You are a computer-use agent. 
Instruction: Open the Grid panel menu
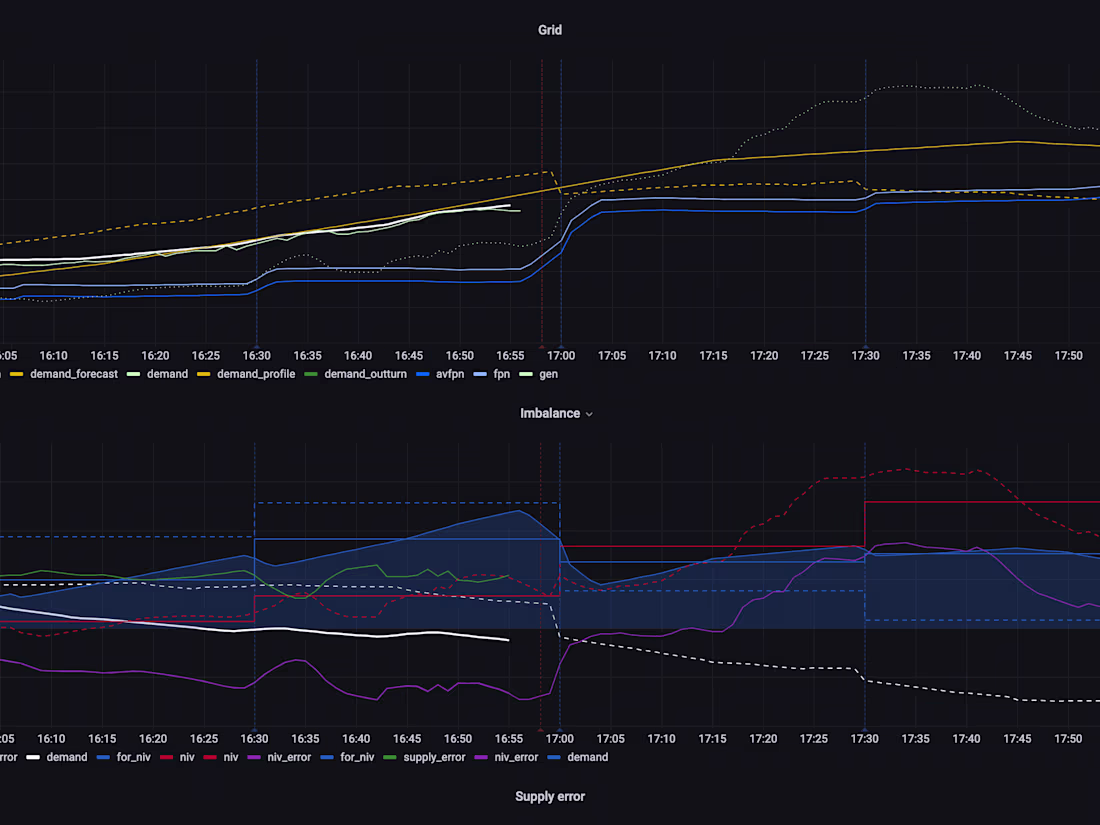tap(550, 29)
